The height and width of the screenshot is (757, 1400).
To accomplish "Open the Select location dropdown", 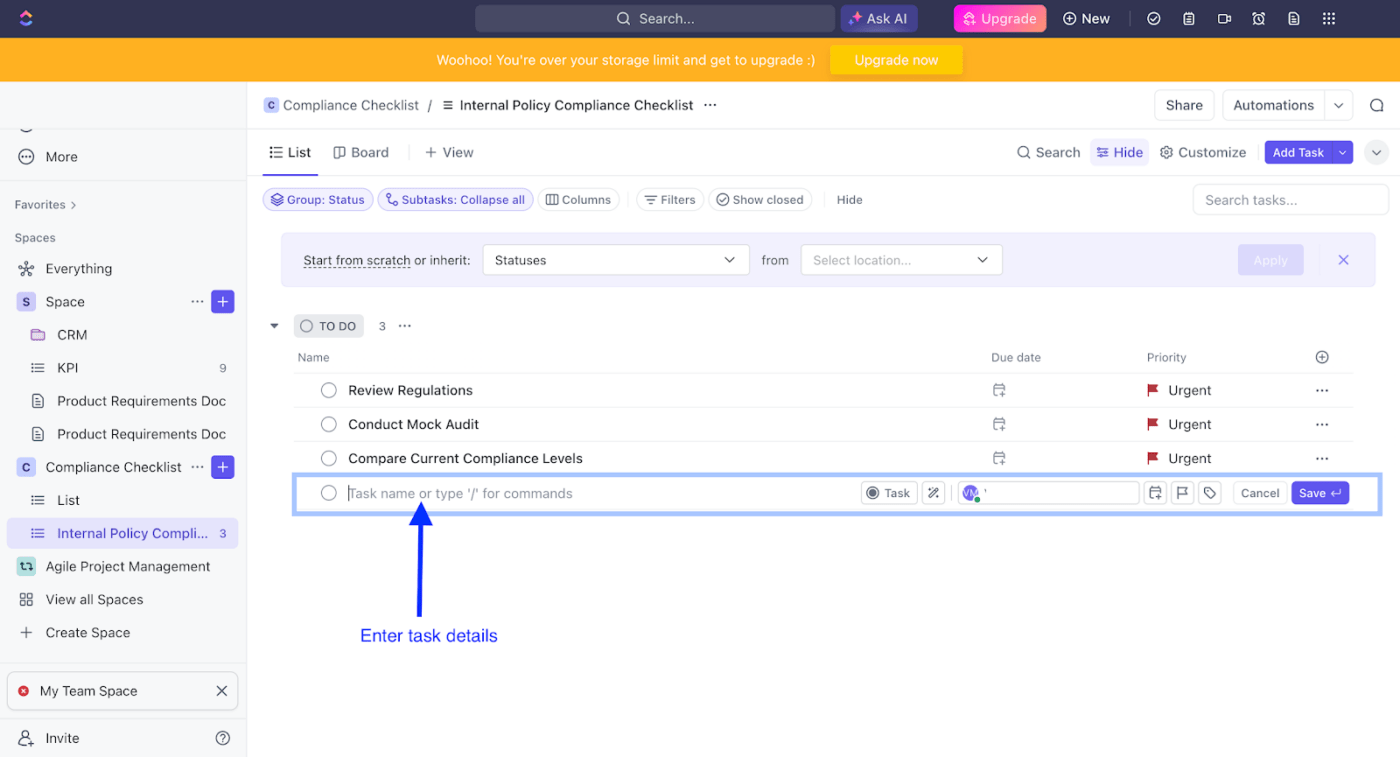I will pos(901,260).
